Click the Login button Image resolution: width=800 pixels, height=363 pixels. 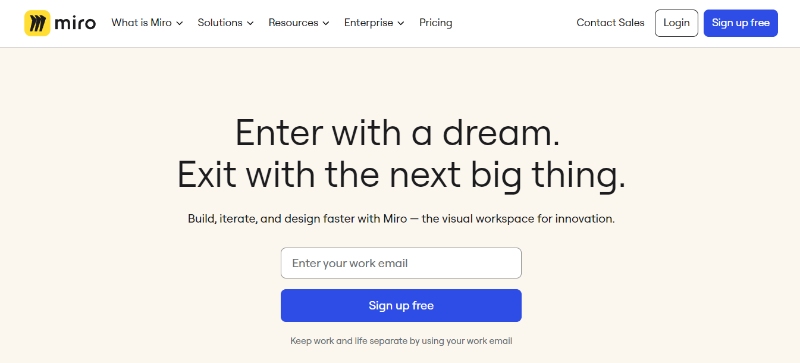coord(676,23)
